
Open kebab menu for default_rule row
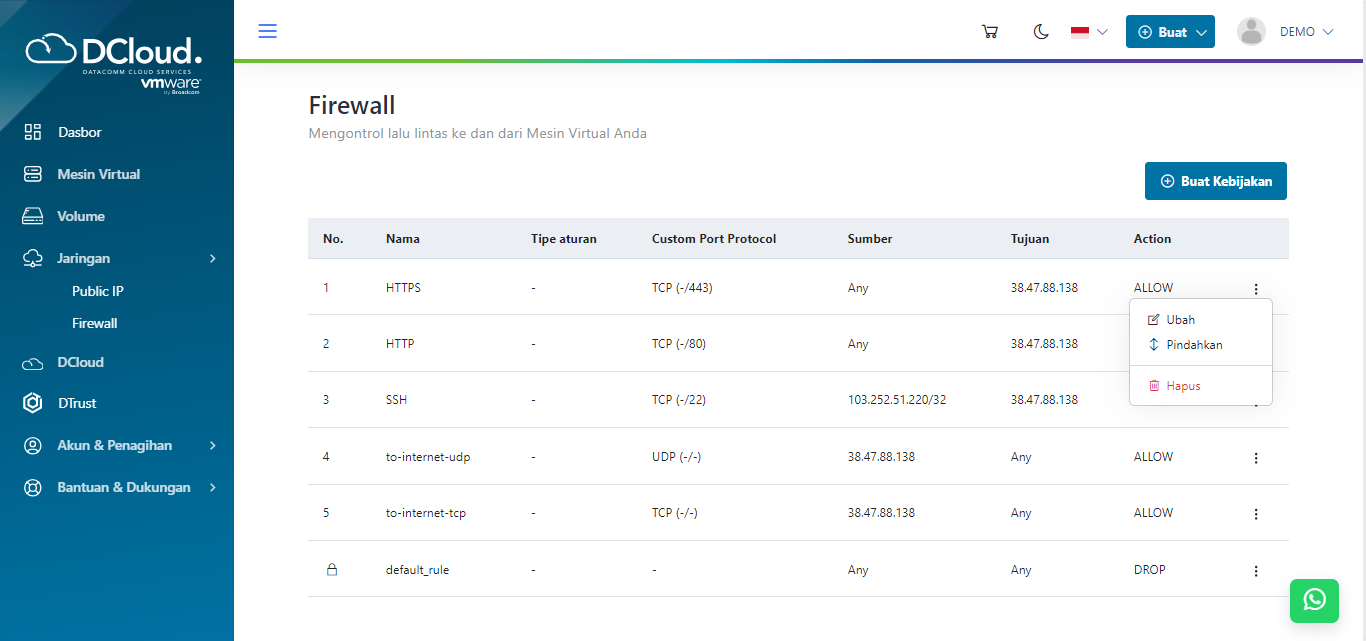coord(1256,571)
